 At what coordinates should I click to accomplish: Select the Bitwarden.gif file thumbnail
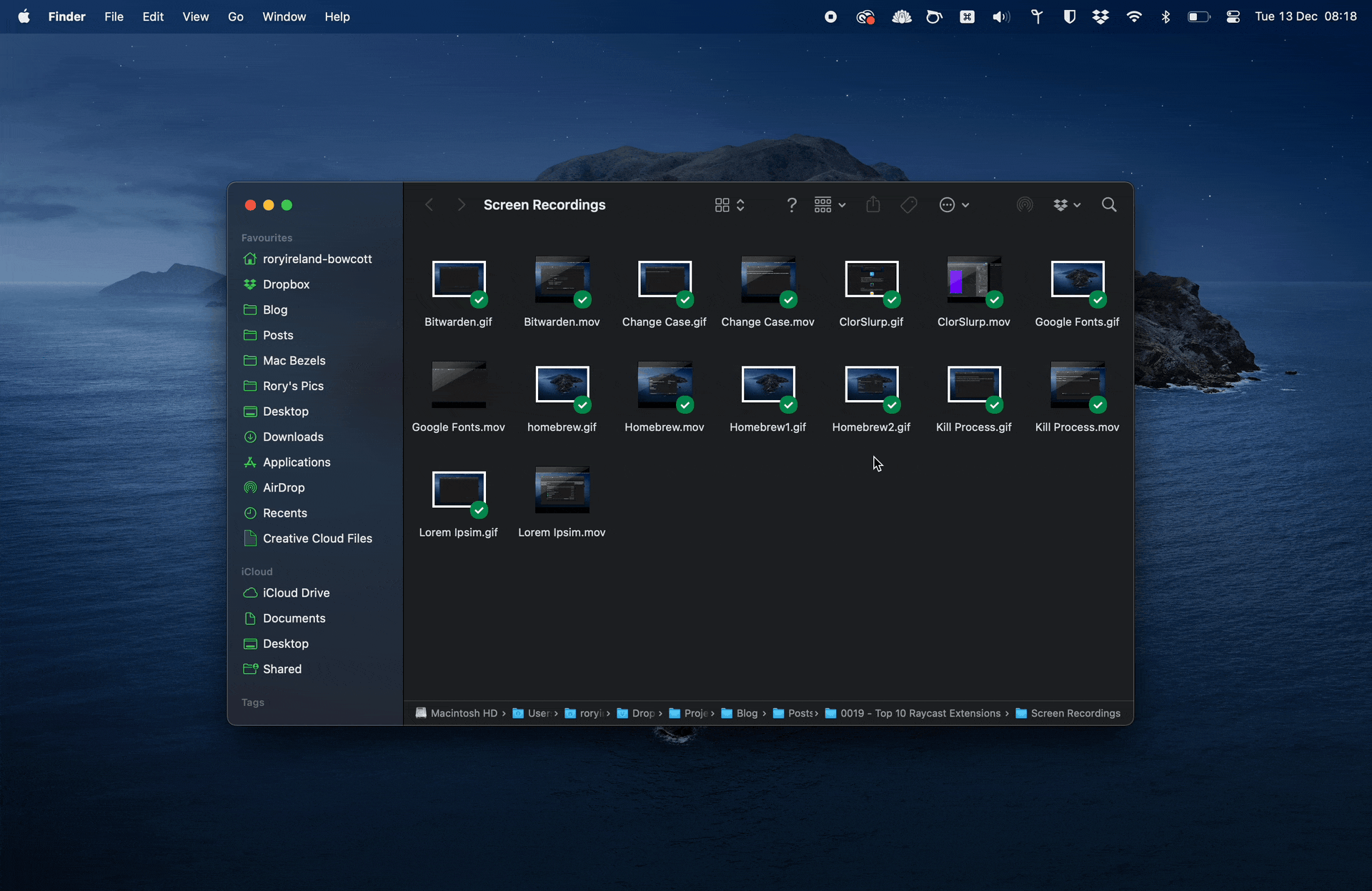click(x=459, y=280)
